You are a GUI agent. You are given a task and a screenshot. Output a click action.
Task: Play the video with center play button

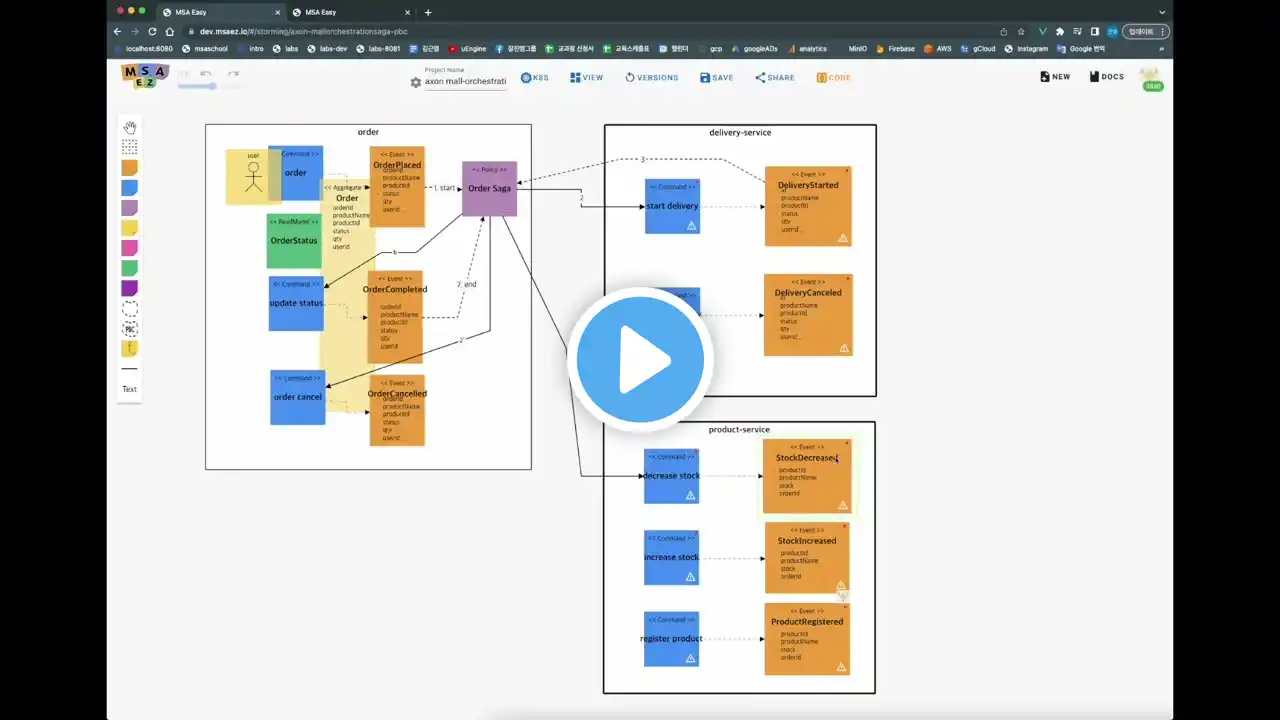click(x=641, y=360)
